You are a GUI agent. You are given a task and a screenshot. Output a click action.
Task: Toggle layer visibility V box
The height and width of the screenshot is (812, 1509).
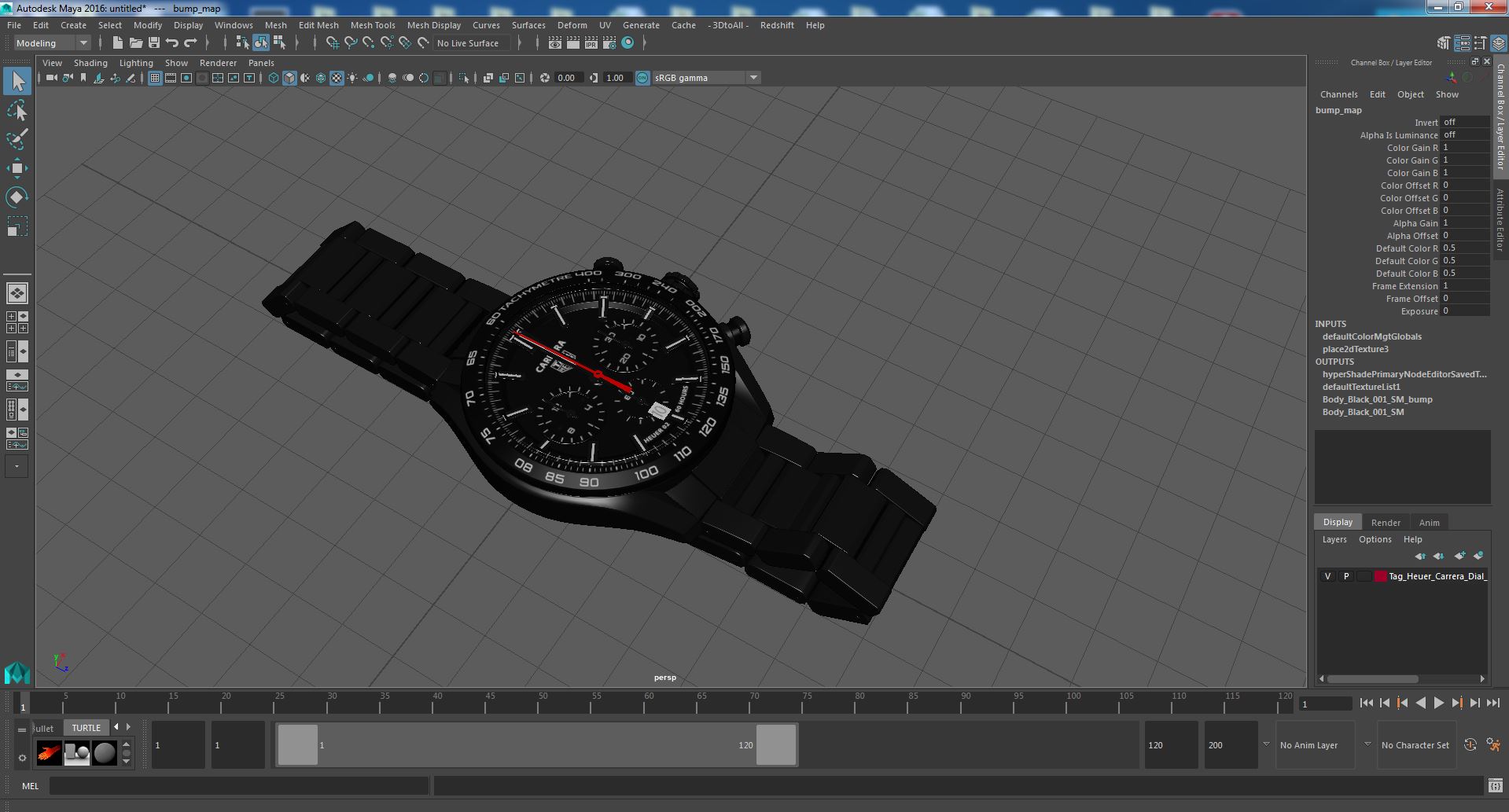pos(1327,576)
